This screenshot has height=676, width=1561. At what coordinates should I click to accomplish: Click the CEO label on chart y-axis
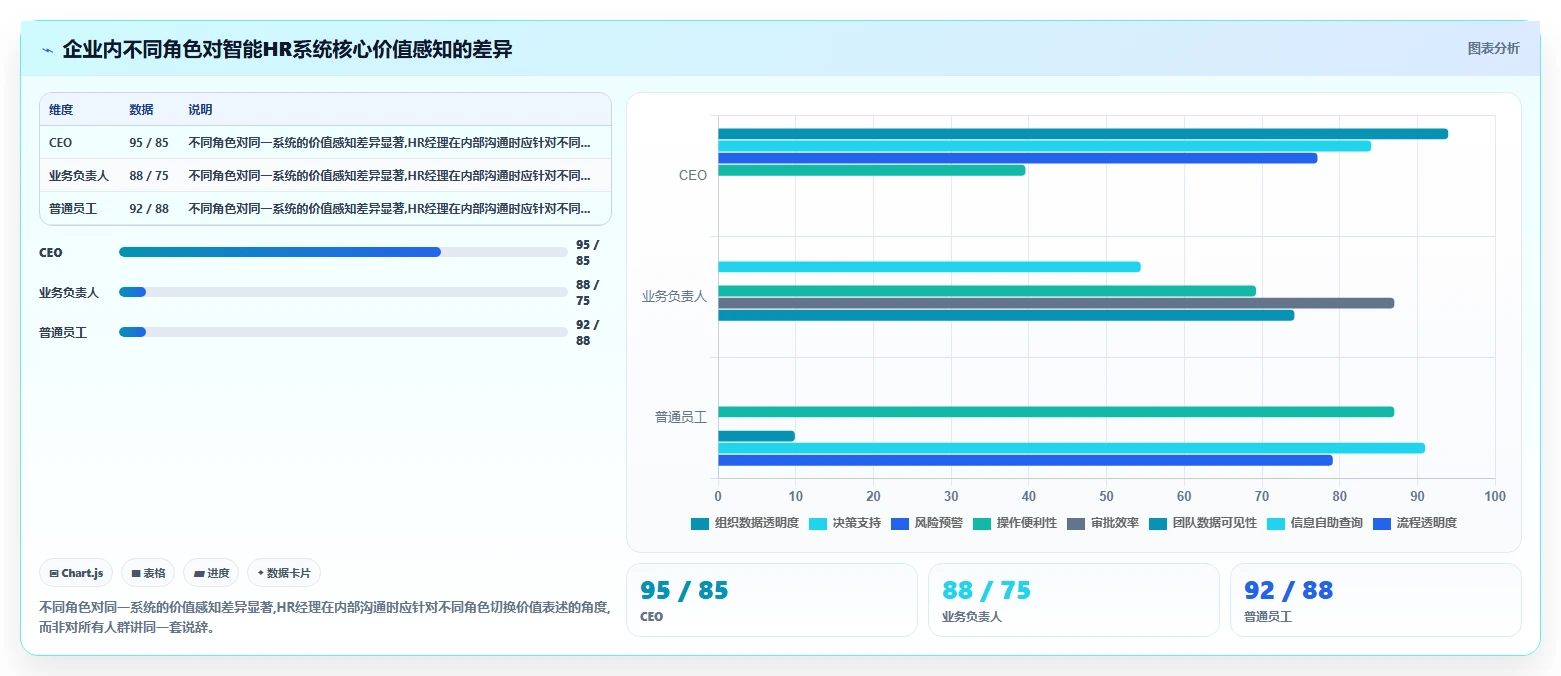692,175
